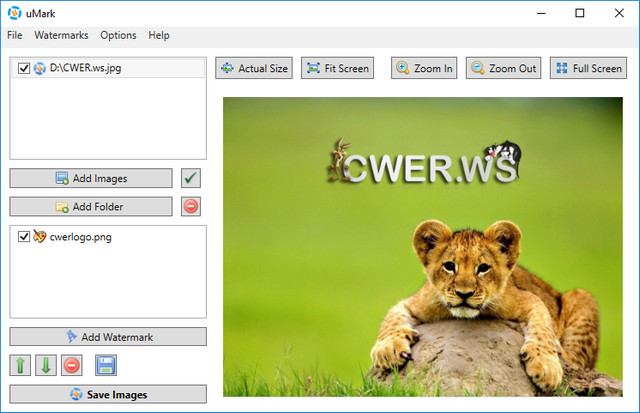Fit the preview to screen

pos(337,69)
